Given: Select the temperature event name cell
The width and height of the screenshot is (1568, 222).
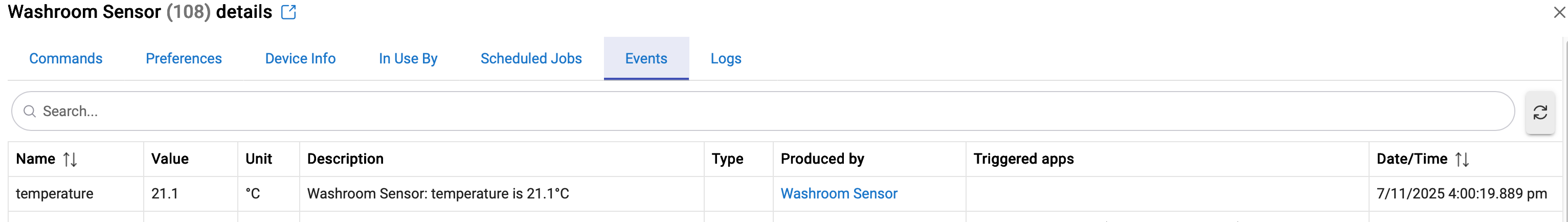Looking at the screenshot, I should point(55,193).
